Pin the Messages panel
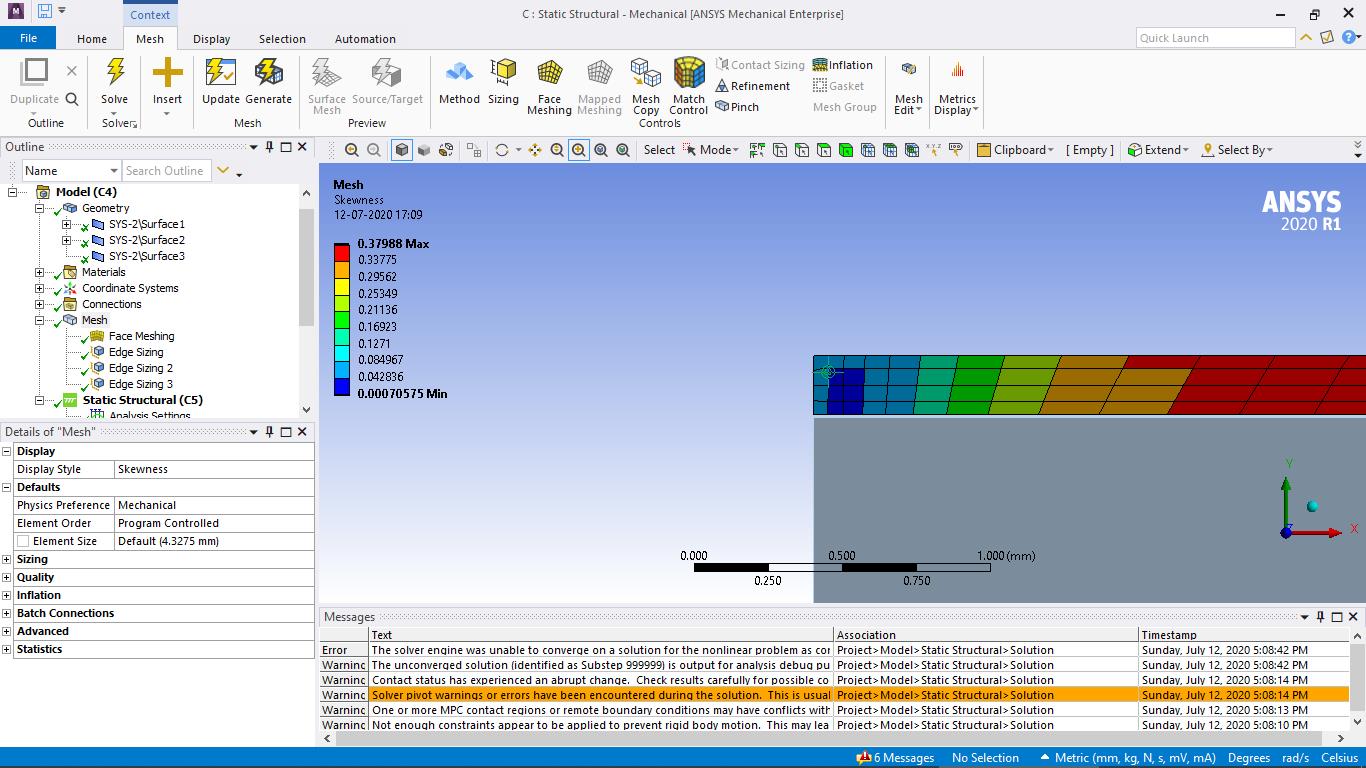 click(1320, 617)
